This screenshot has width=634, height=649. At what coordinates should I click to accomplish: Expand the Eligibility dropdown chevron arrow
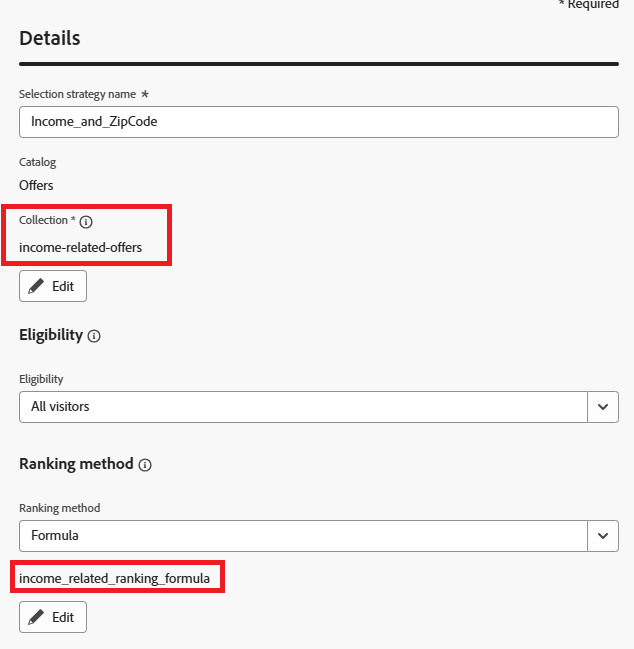tap(602, 407)
